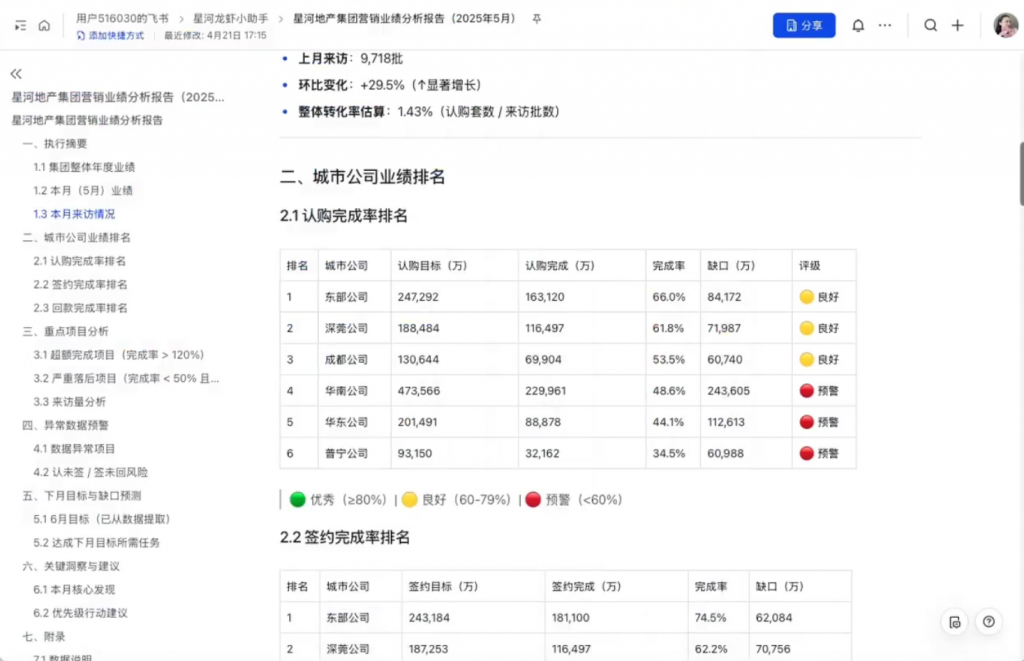Collapse the outline panel with double-chevron
The height and width of the screenshot is (661, 1024).
click(x=16, y=74)
